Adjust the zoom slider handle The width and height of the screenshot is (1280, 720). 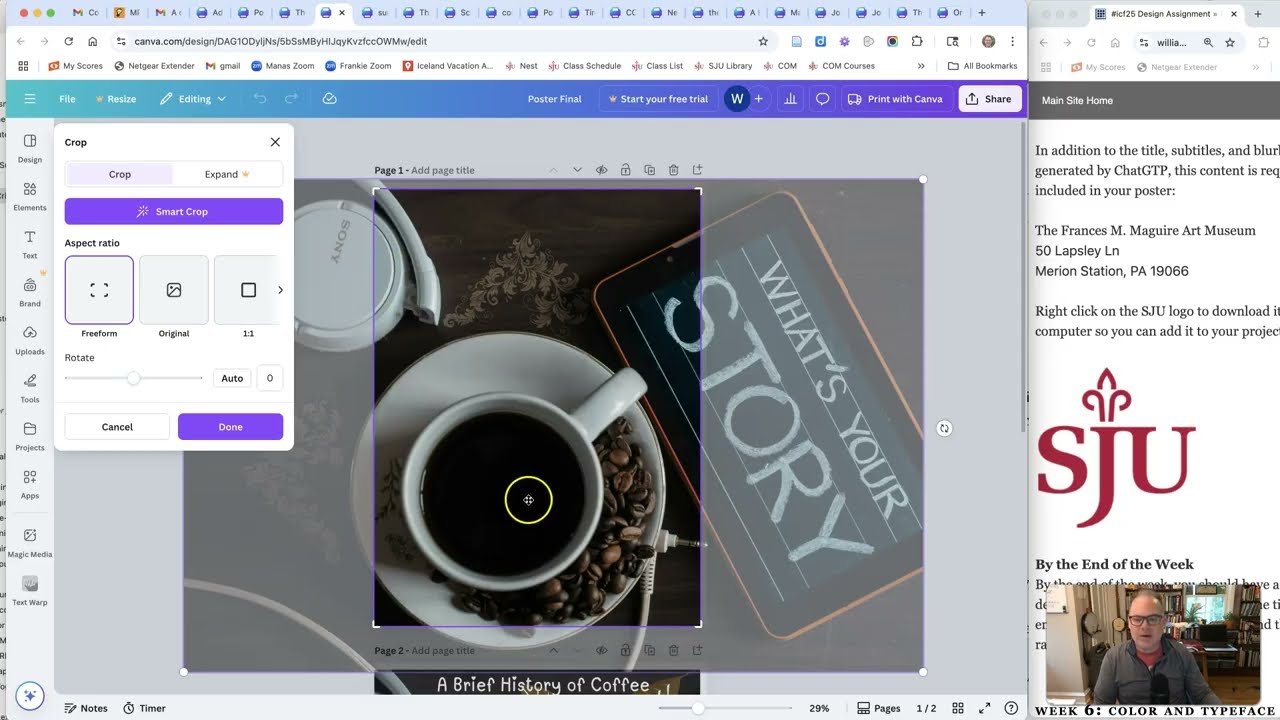point(698,708)
